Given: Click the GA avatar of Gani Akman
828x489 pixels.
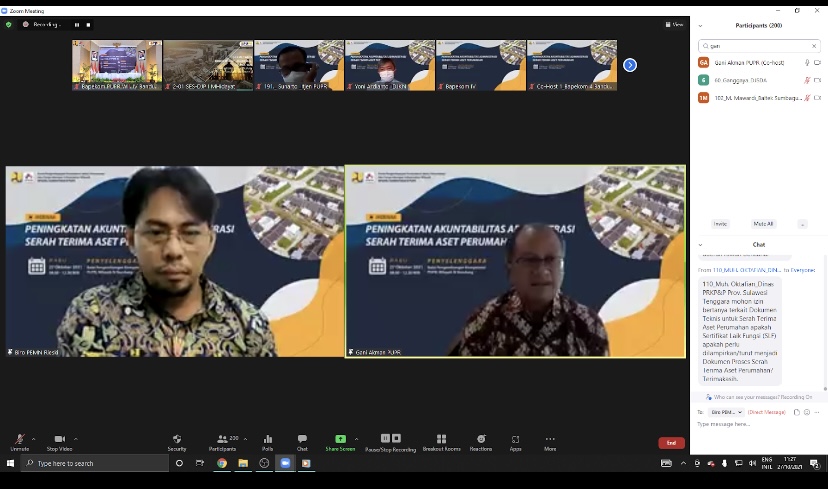Looking at the screenshot, I should tap(703, 62).
